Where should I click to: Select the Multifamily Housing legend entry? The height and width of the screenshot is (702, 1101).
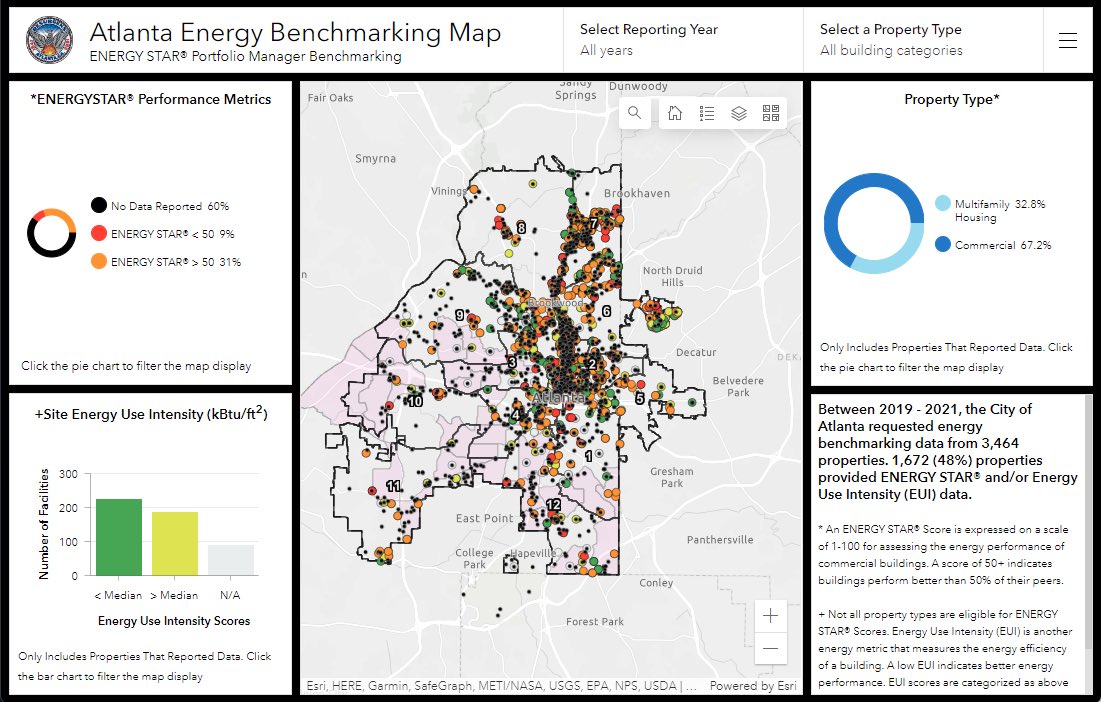point(990,210)
